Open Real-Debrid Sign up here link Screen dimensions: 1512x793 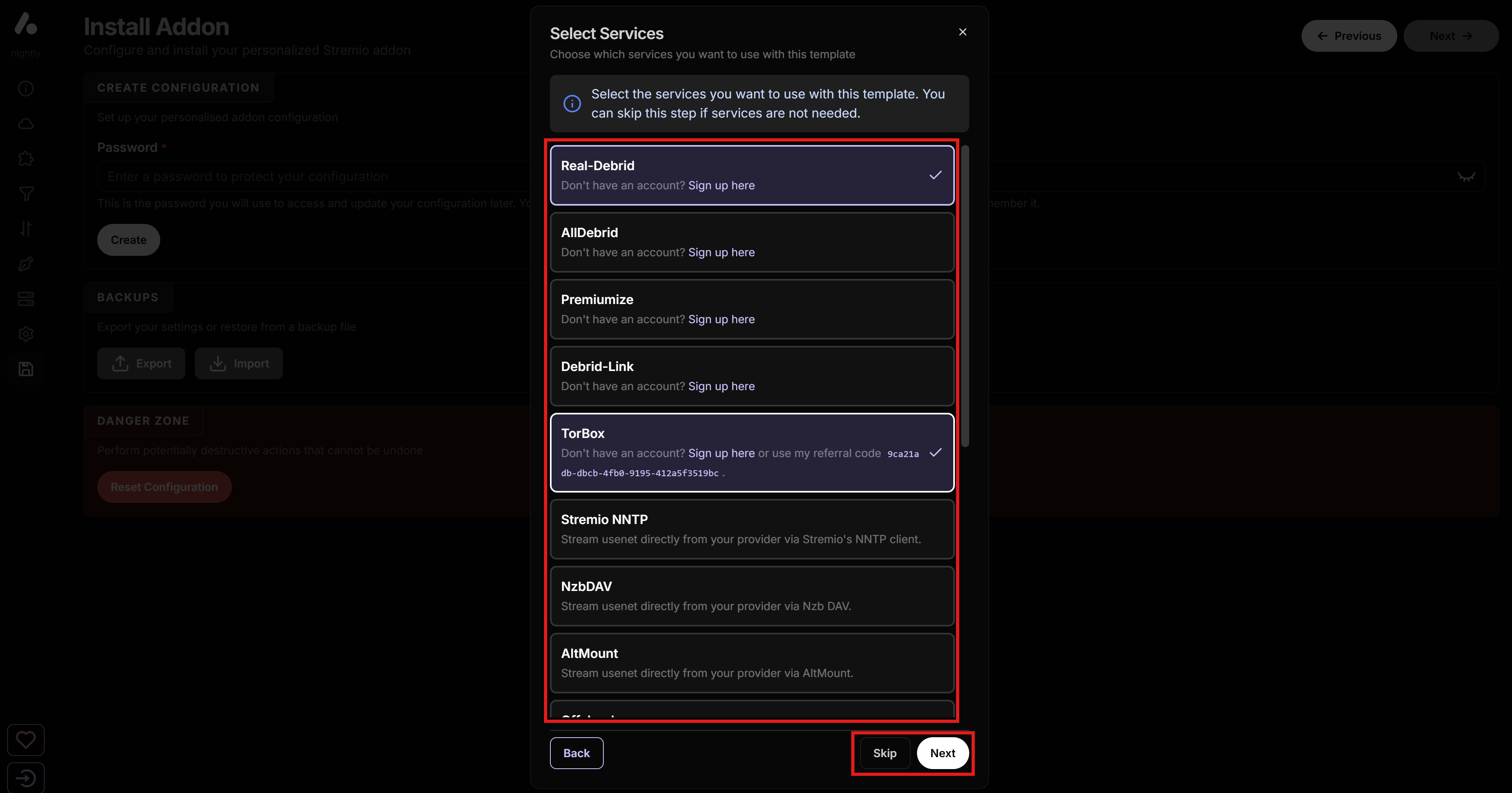[x=721, y=185]
